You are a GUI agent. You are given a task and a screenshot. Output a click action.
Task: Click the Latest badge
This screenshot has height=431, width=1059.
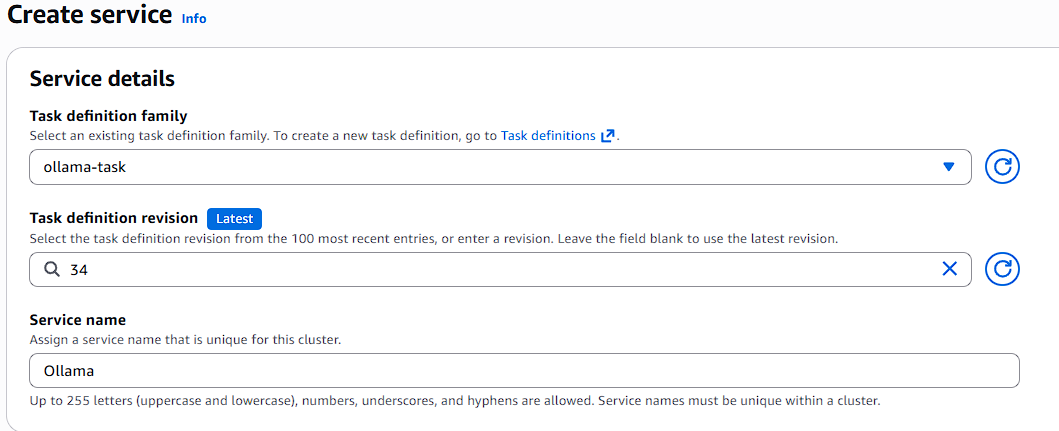(234, 218)
